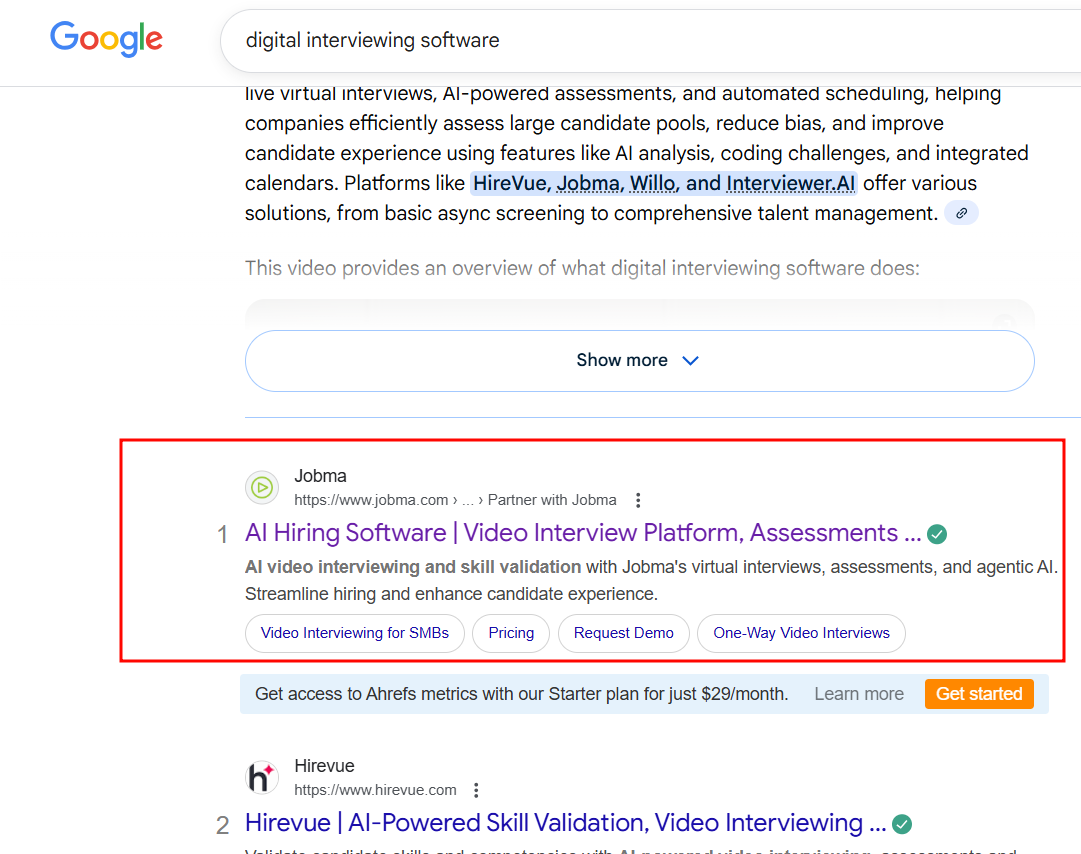Click the link icon after the AI overview

pos(961,212)
